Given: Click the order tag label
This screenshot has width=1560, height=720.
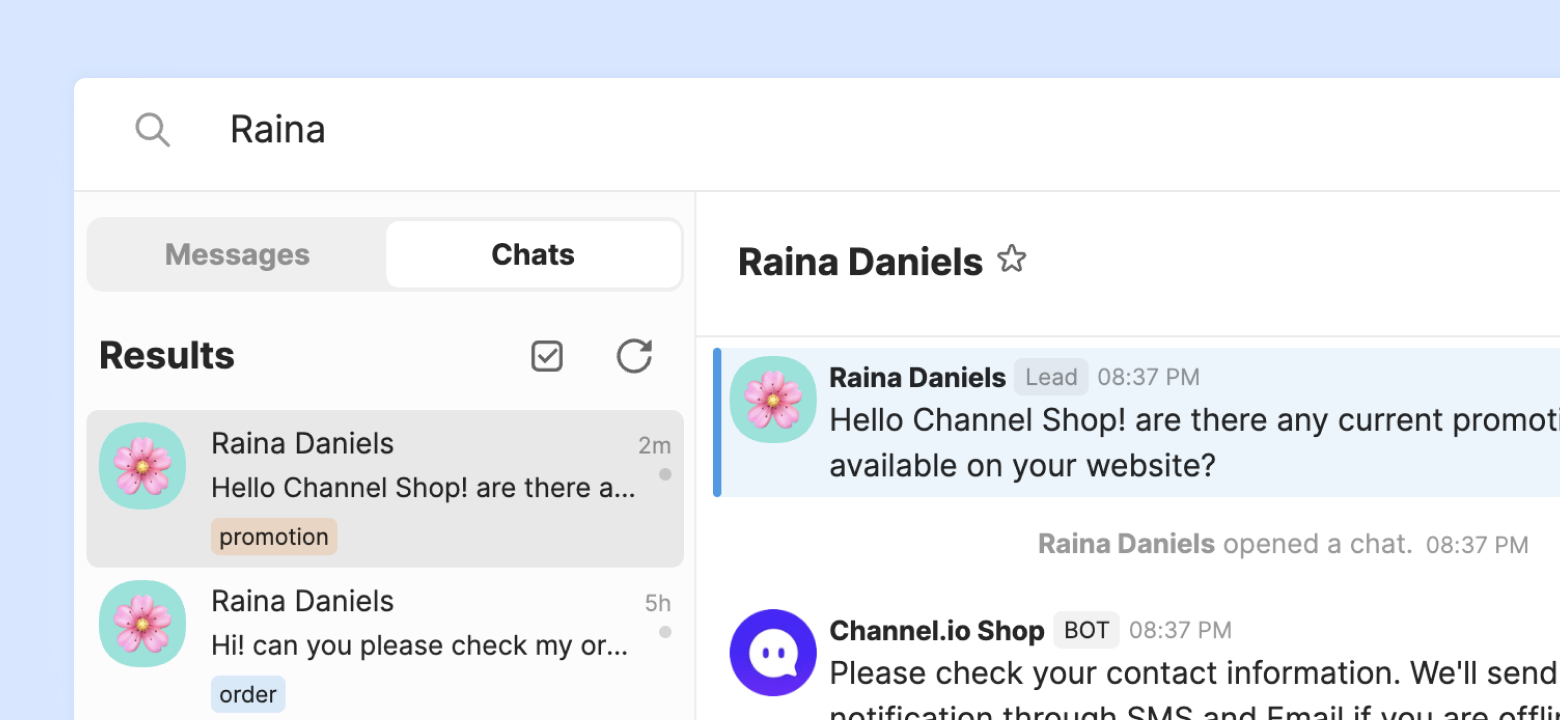Looking at the screenshot, I should pos(248,694).
